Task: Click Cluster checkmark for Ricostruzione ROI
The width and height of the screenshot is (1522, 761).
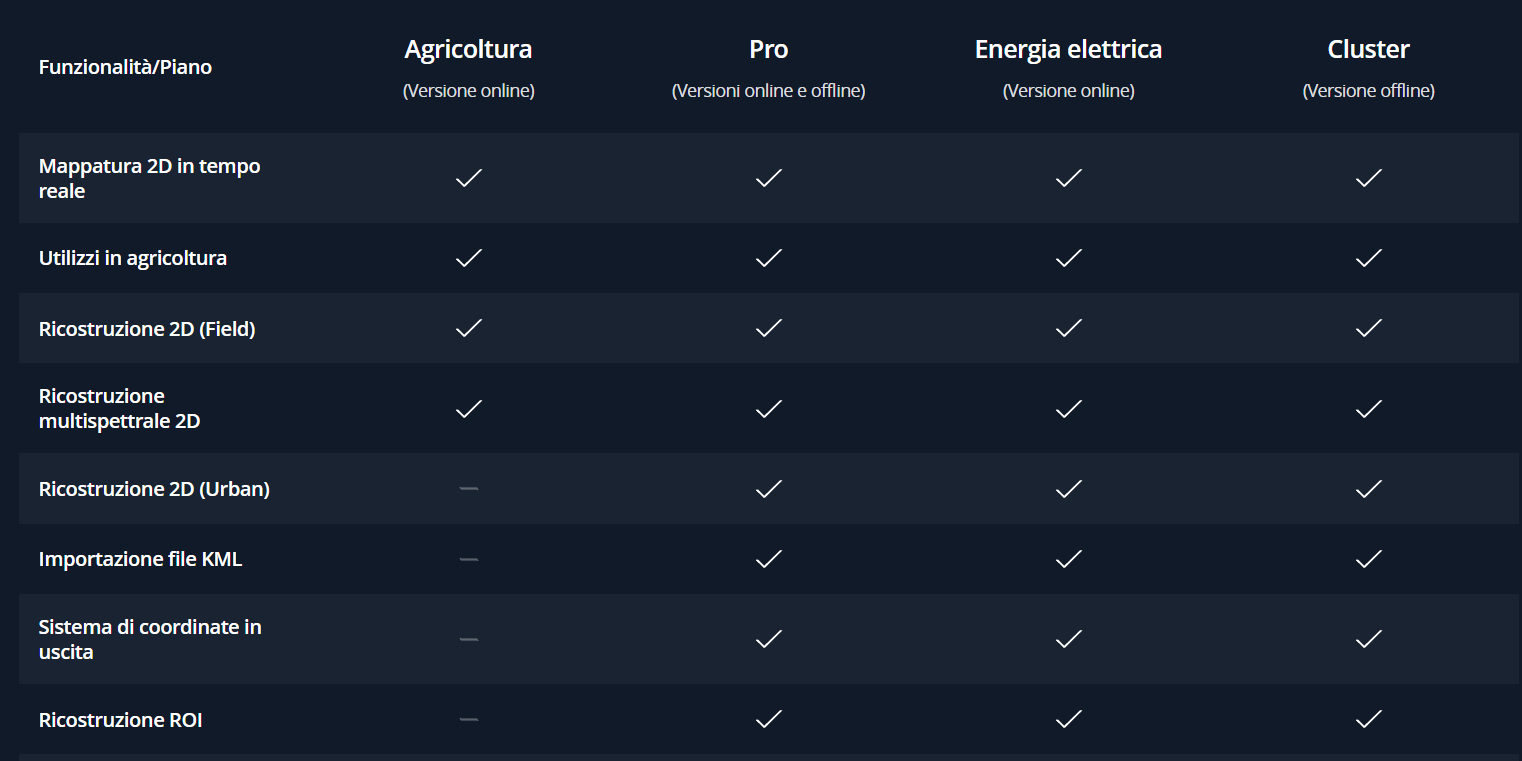Action: [1368, 719]
